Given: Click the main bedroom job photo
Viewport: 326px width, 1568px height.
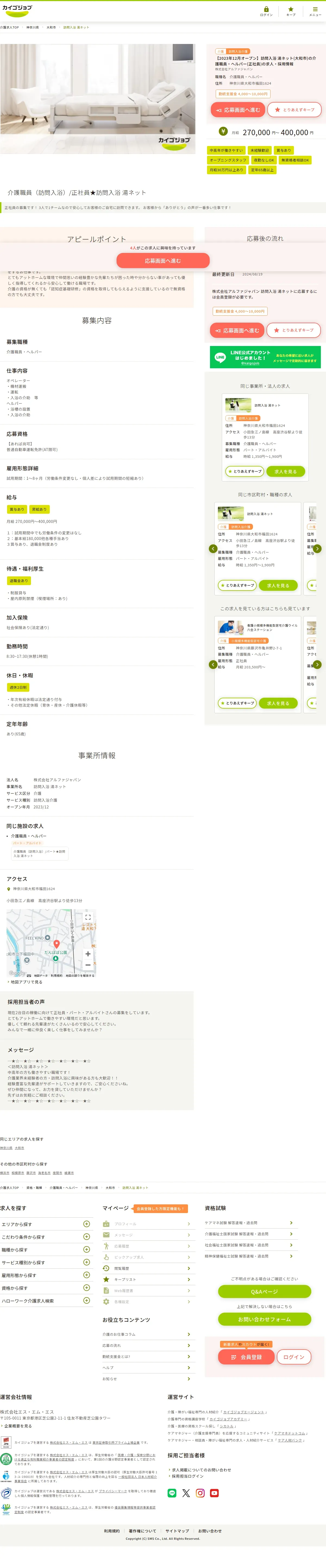Looking at the screenshot, I should (98, 99).
